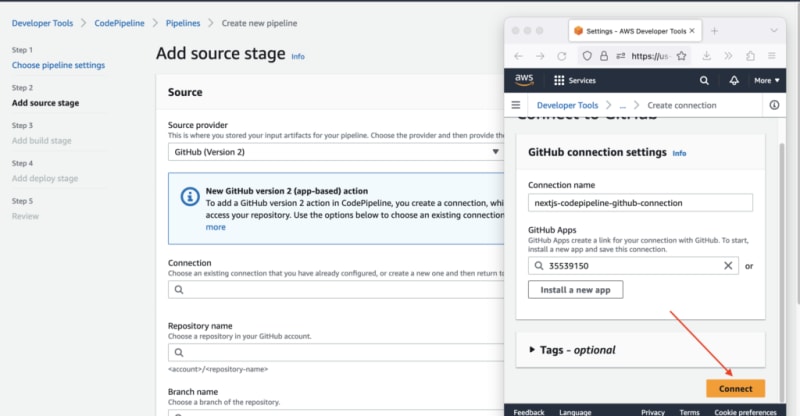
Task: Select the Add build stage step
Action: point(41,140)
